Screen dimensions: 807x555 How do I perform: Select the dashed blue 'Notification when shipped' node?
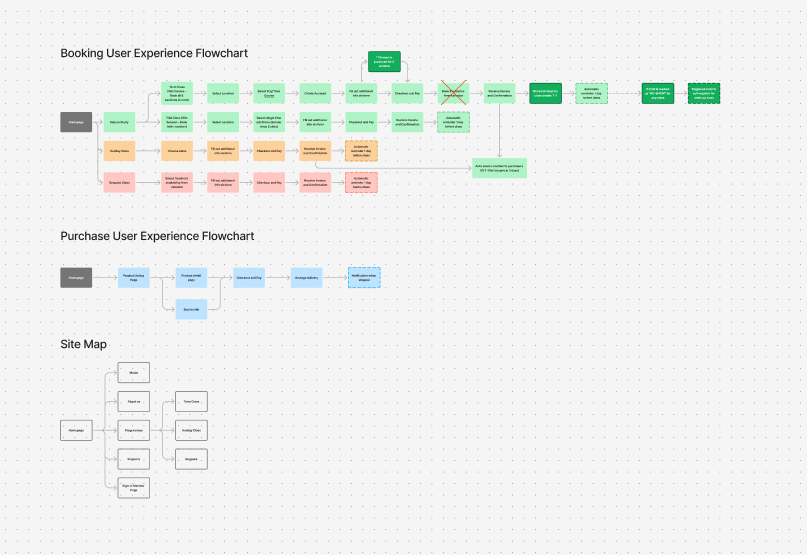pos(364,278)
